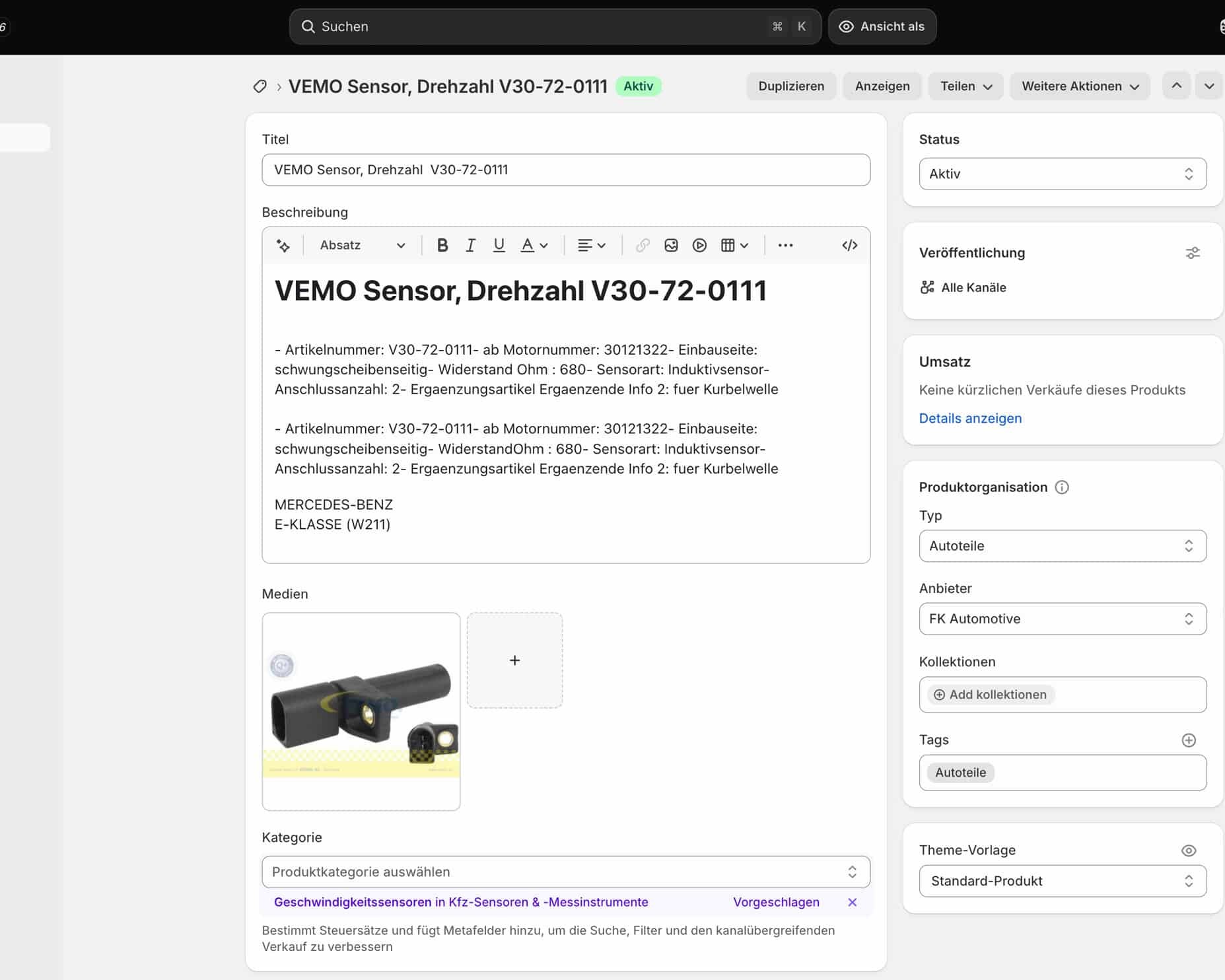1225x980 pixels.
Task: Go to next product arrow
Action: 1208,86
